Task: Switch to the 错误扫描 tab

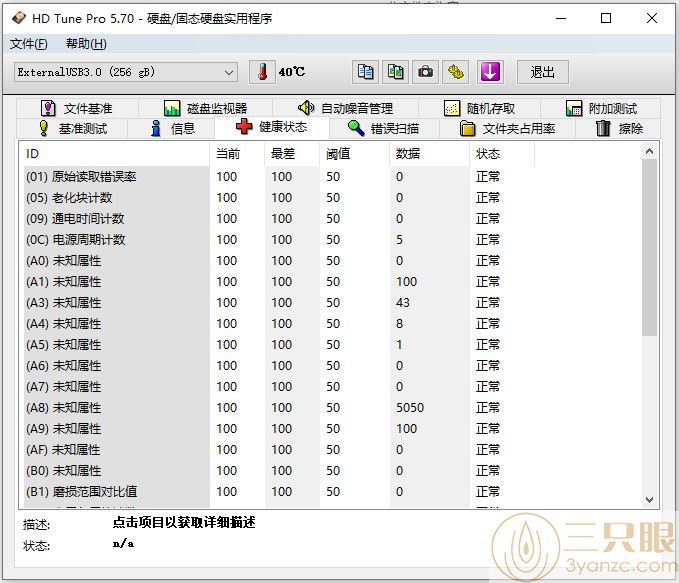Action: [384, 129]
